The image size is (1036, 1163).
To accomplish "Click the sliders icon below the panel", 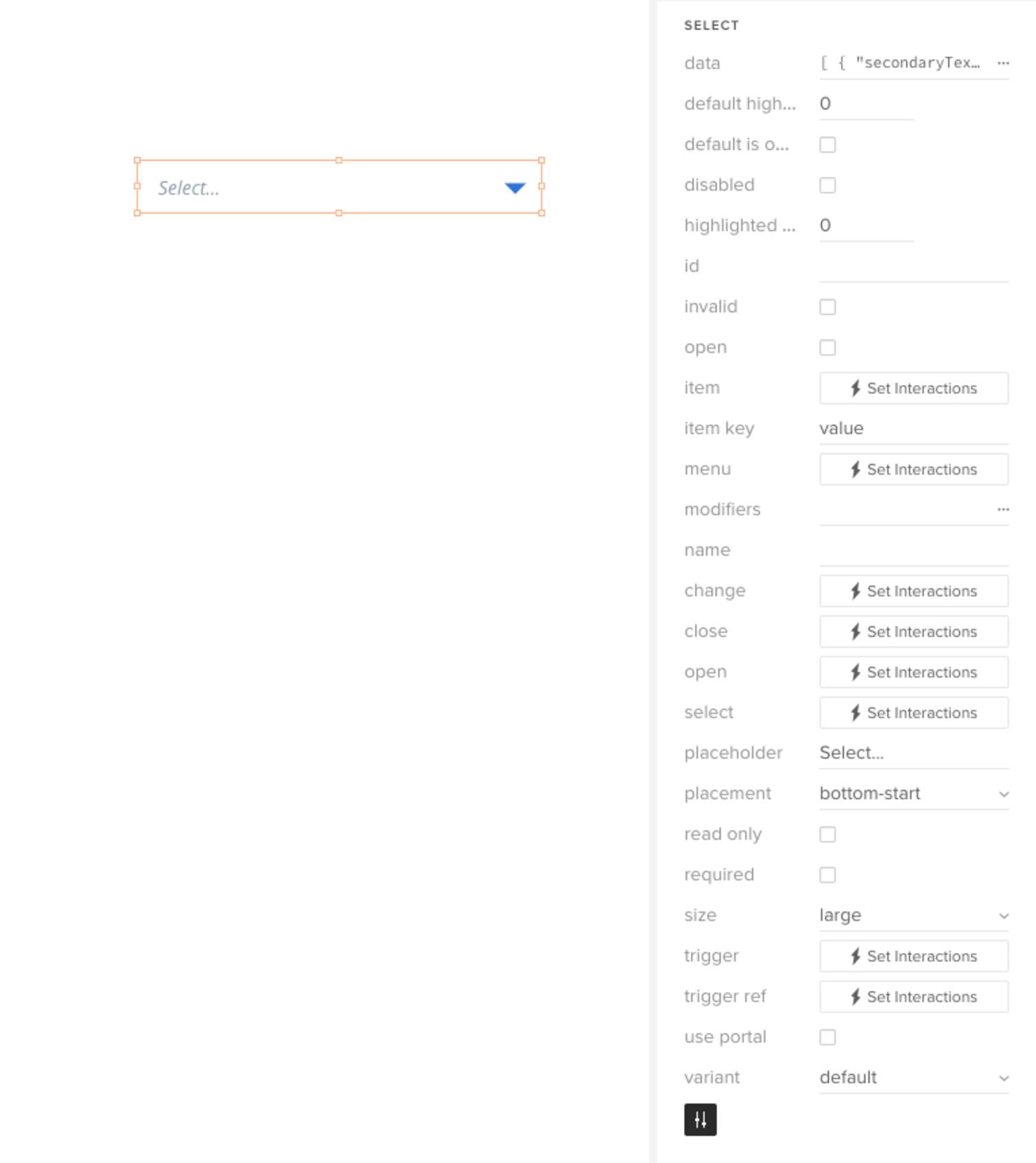I will pyautogui.click(x=701, y=1120).
